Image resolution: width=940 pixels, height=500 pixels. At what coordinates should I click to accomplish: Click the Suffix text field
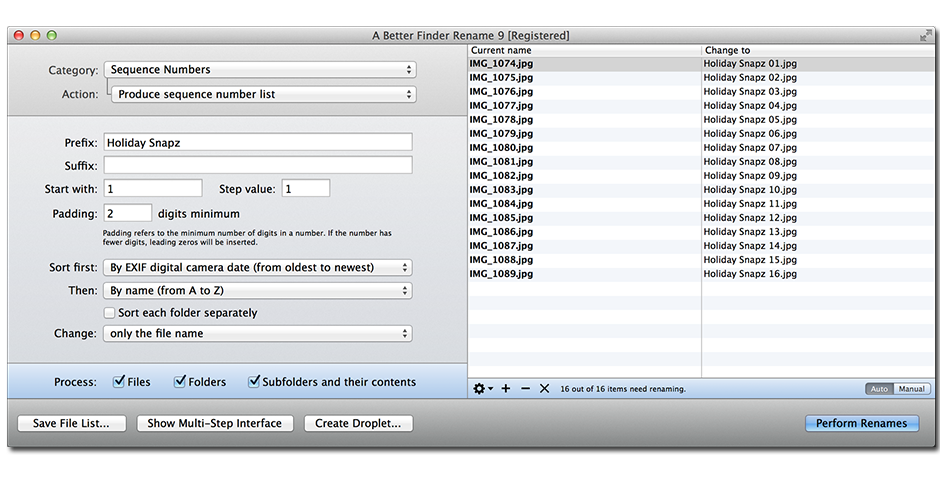coord(258,165)
